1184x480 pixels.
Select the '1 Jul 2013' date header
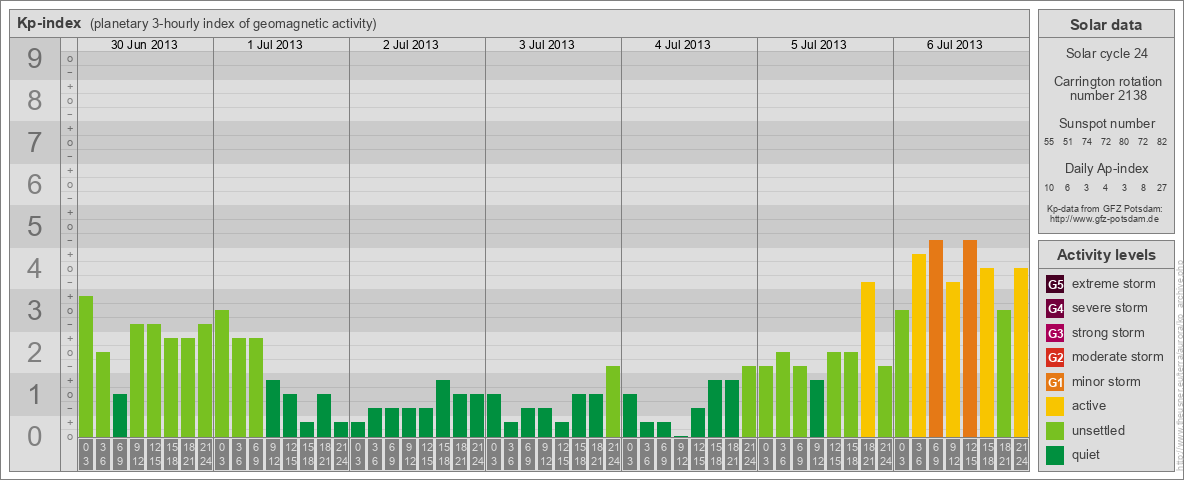pos(275,45)
